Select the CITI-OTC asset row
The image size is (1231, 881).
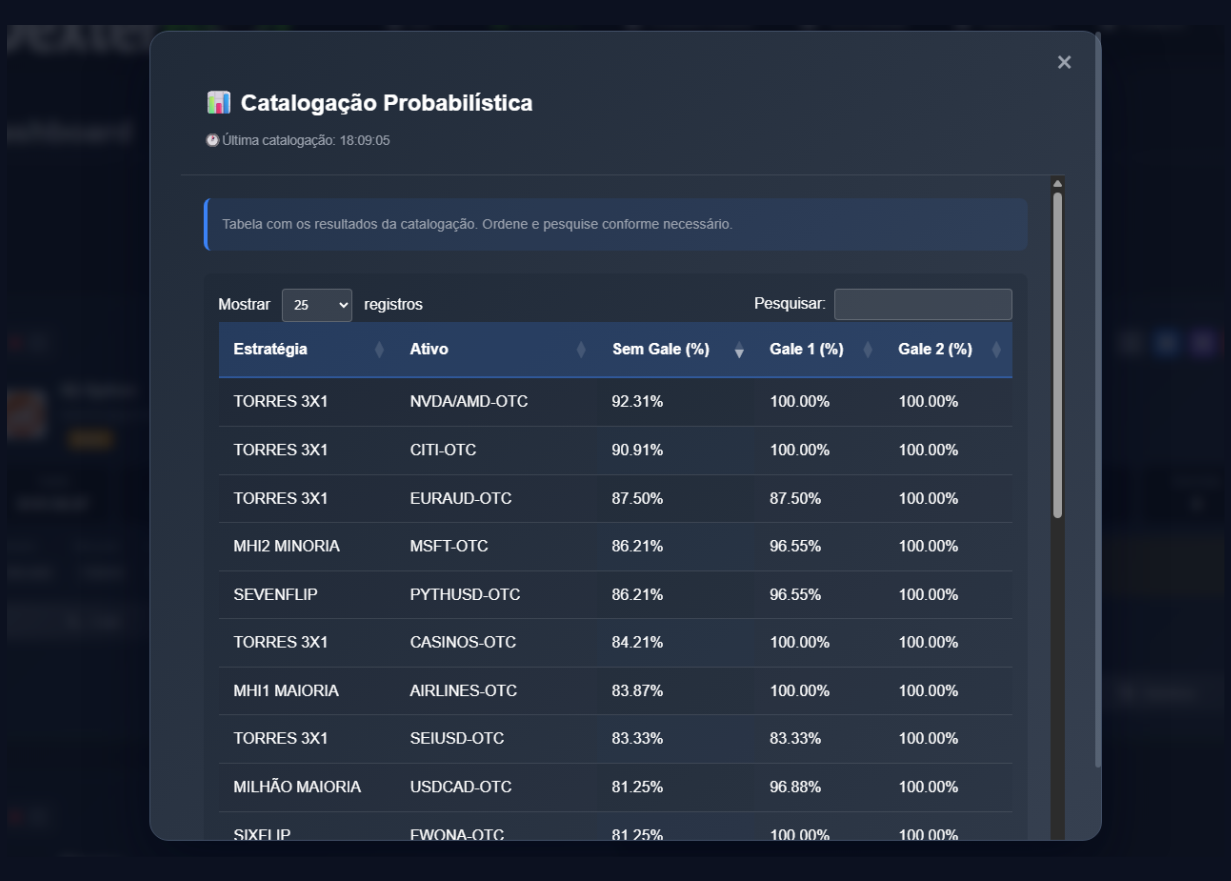click(443, 450)
